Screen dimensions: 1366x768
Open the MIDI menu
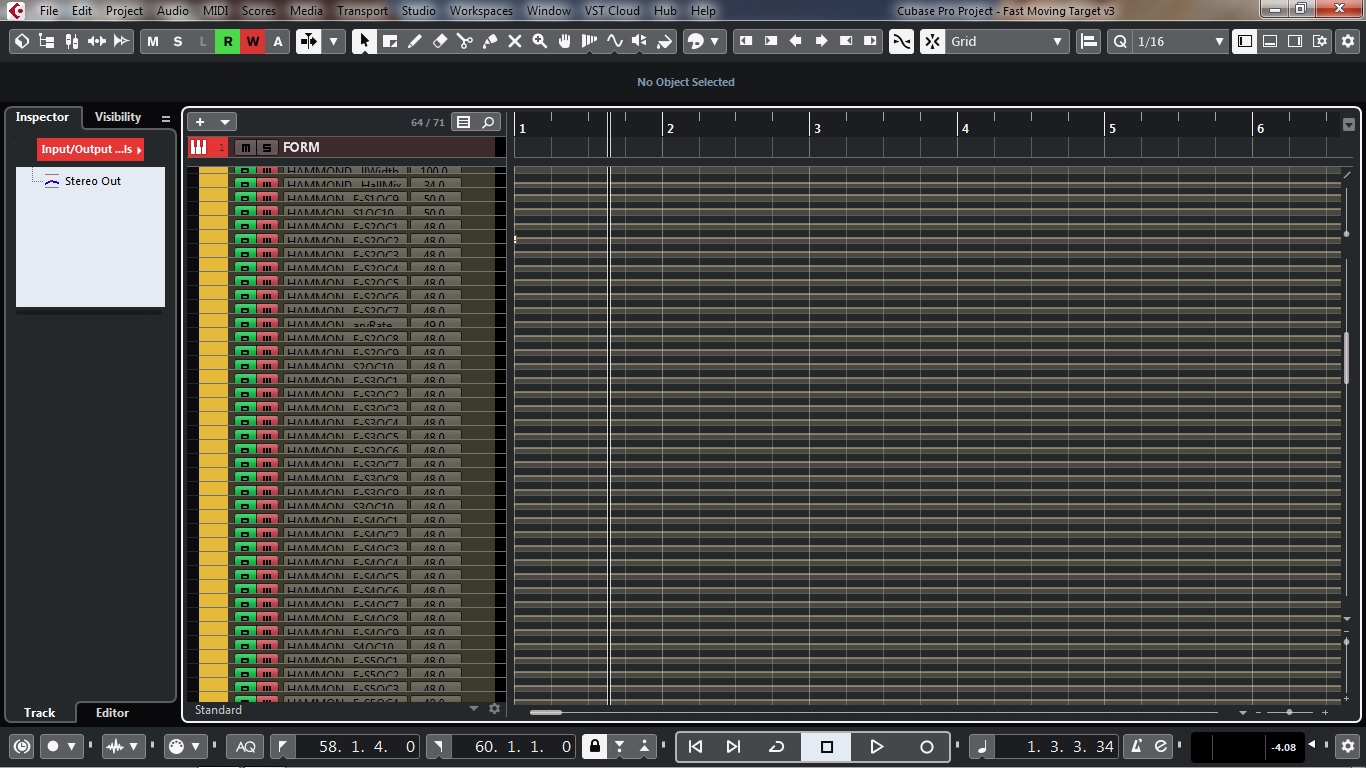215,10
